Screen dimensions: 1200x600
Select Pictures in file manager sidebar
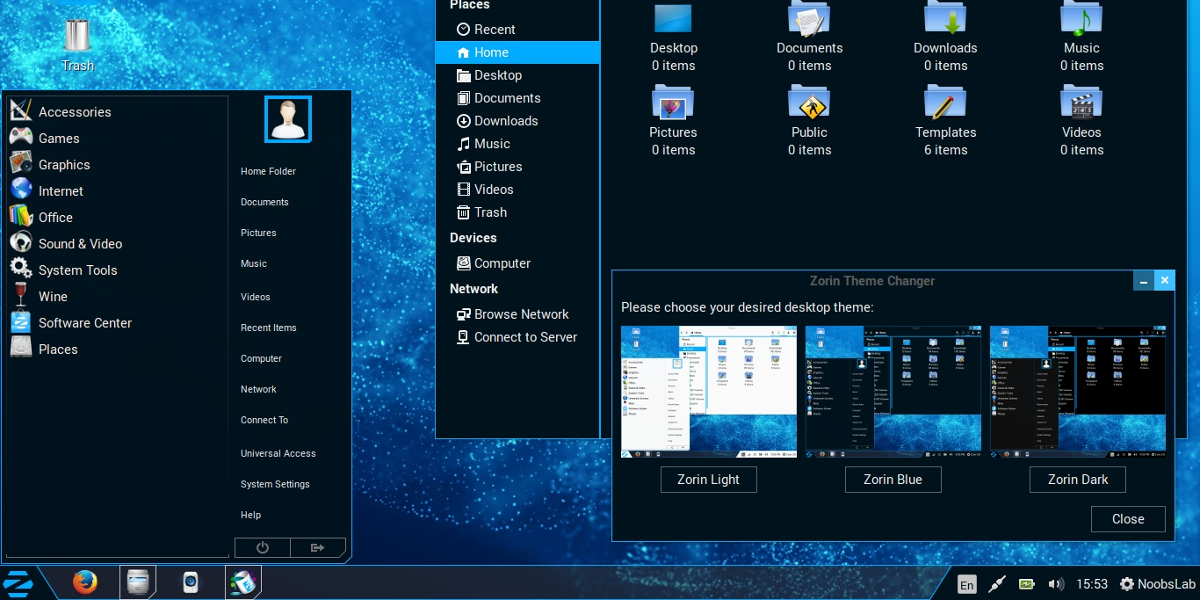pos(517,167)
